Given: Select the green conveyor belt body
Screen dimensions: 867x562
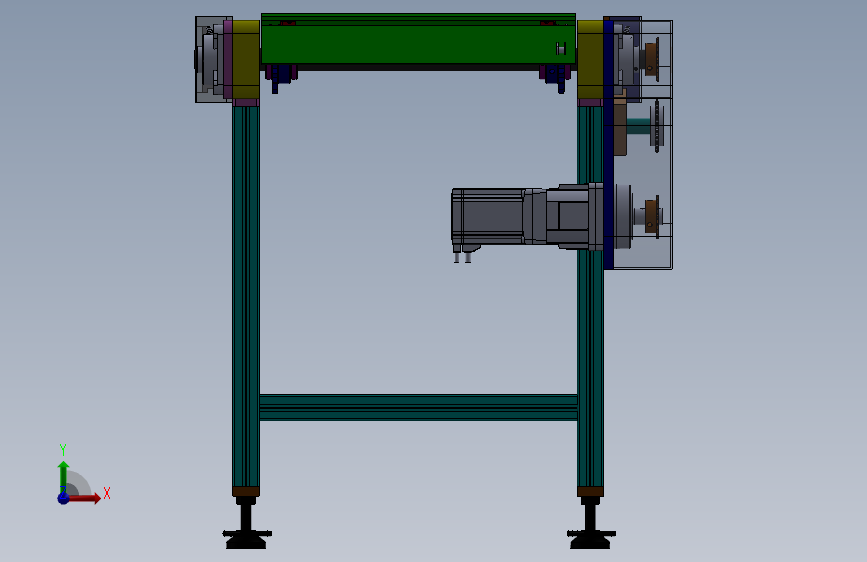Looking at the screenshot, I should [x=418, y=42].
